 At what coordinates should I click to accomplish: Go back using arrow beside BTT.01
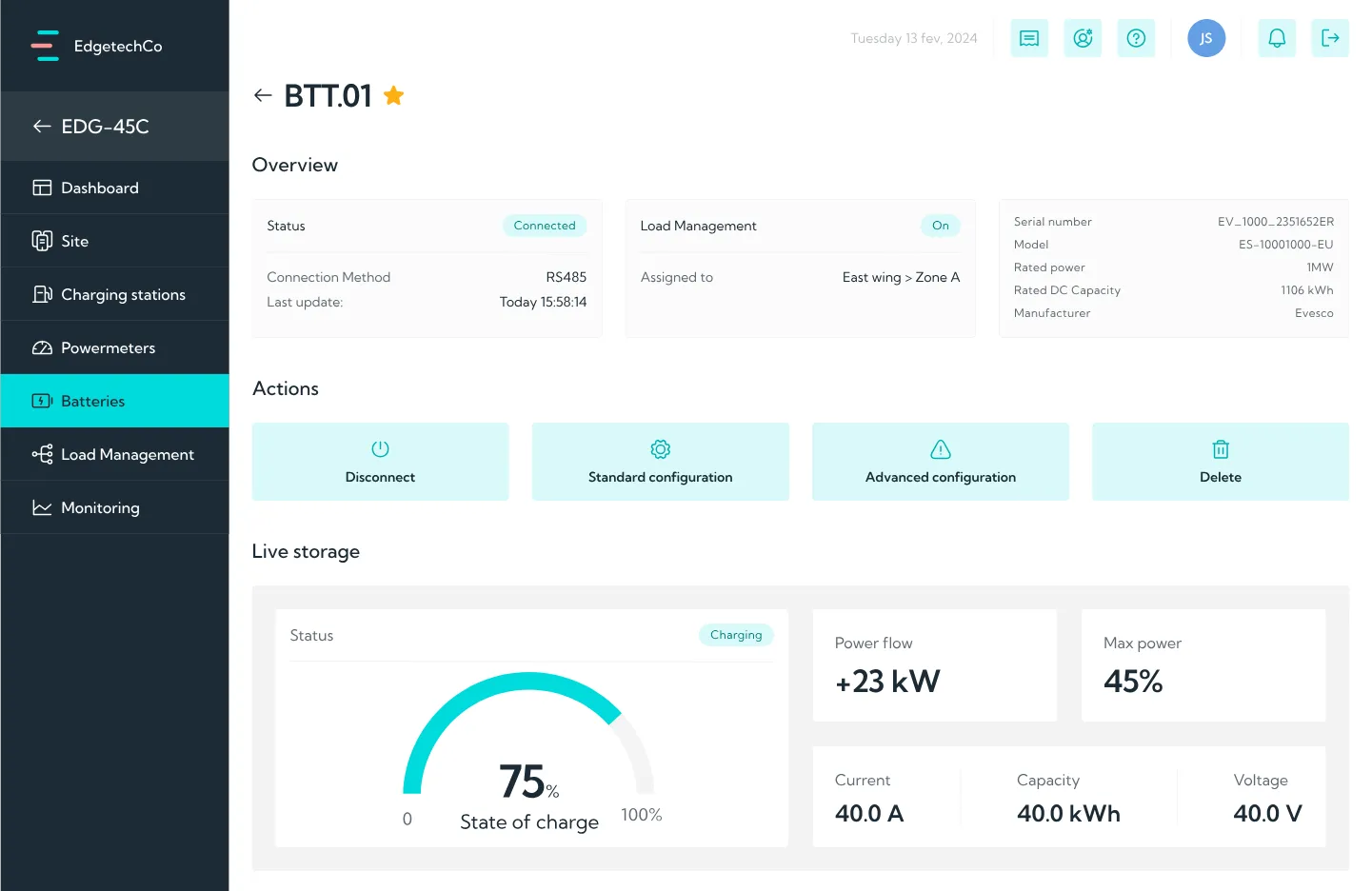pos(263,95)
